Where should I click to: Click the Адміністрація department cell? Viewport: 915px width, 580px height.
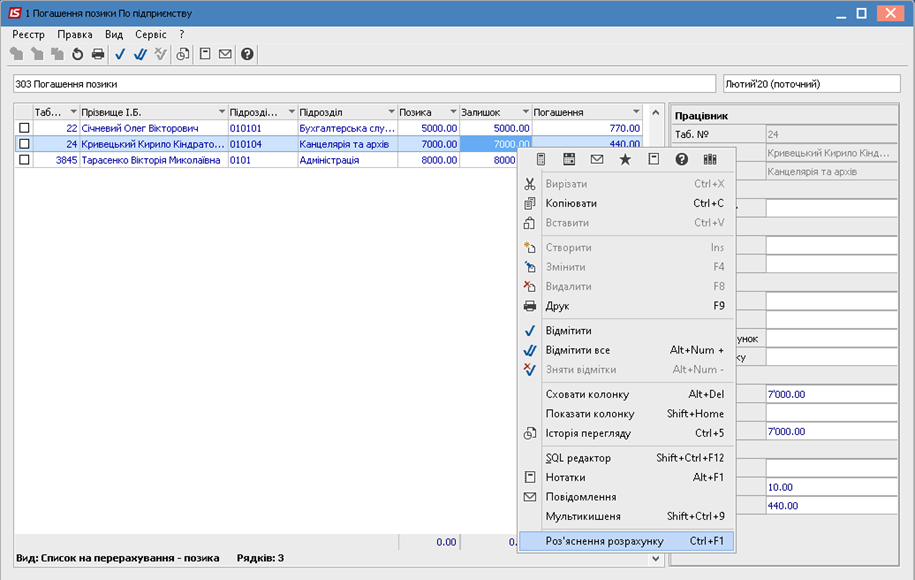click(x=347, y=160)
